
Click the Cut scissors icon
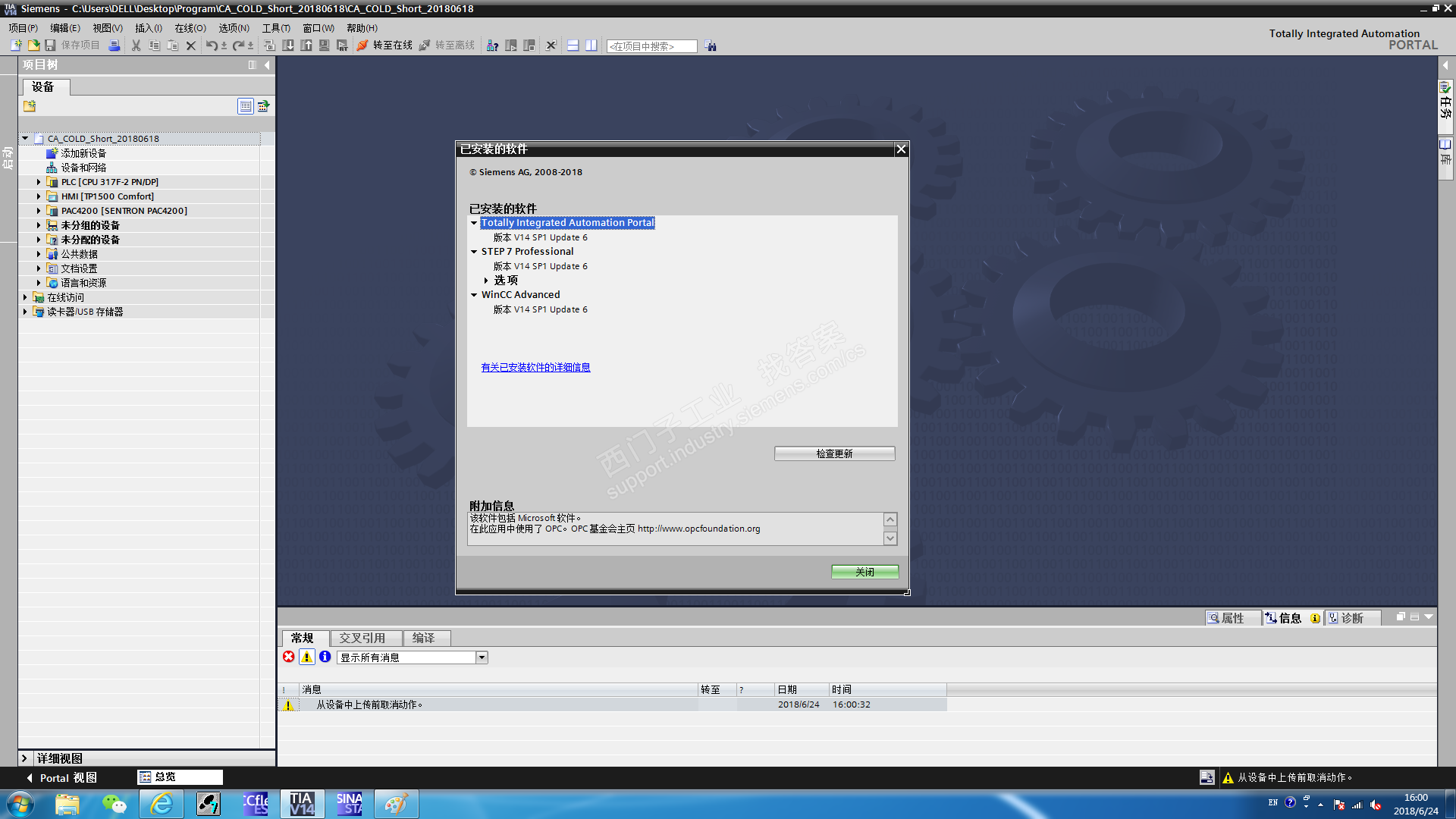(136, 45)
